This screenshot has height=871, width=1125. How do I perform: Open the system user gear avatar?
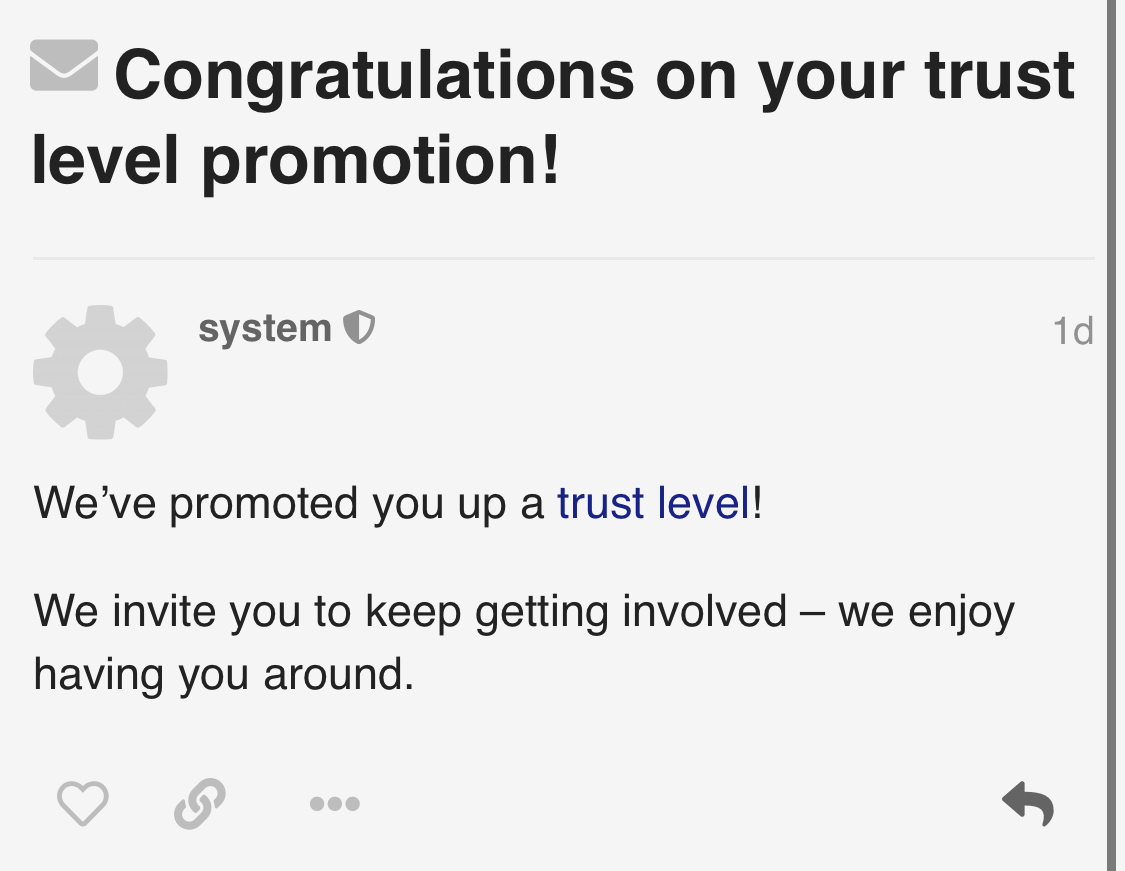point(100,372)
